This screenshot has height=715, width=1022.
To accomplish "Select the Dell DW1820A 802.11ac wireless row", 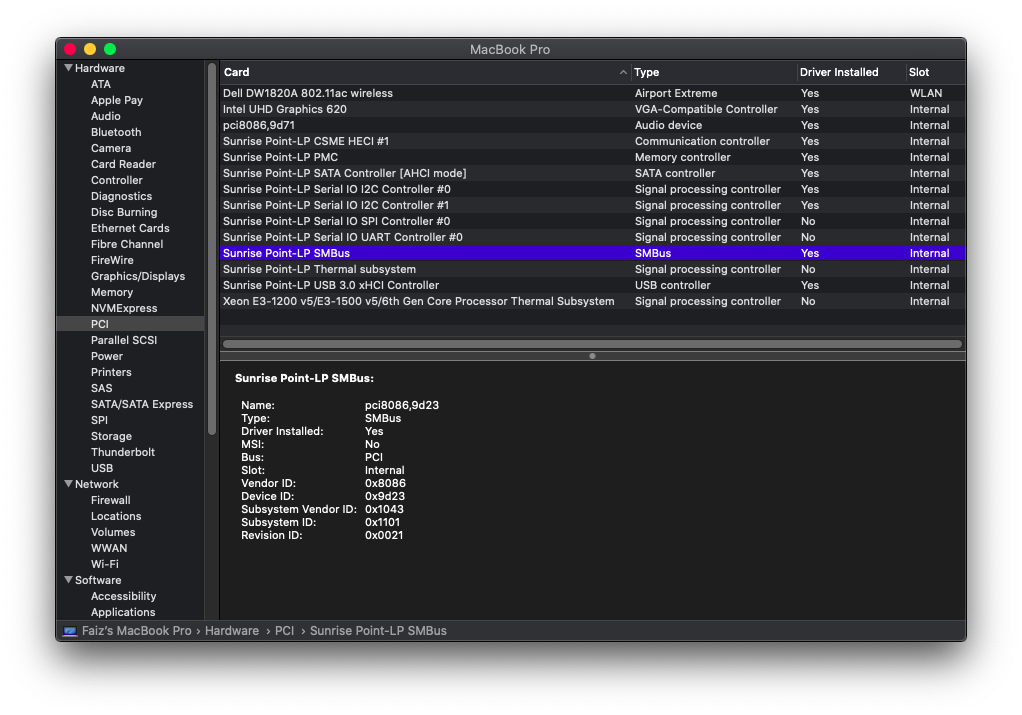I will pos(592,93).
